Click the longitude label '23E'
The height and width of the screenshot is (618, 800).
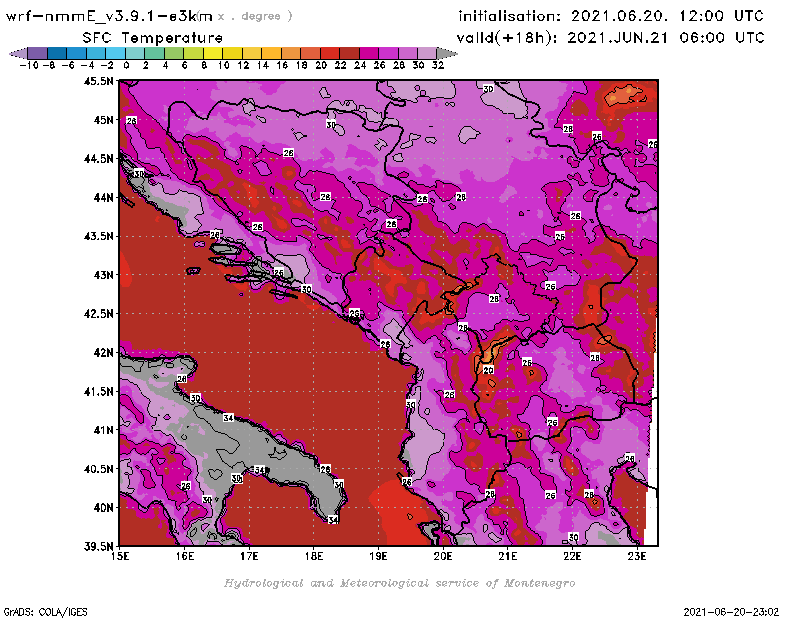coord(637,556)
